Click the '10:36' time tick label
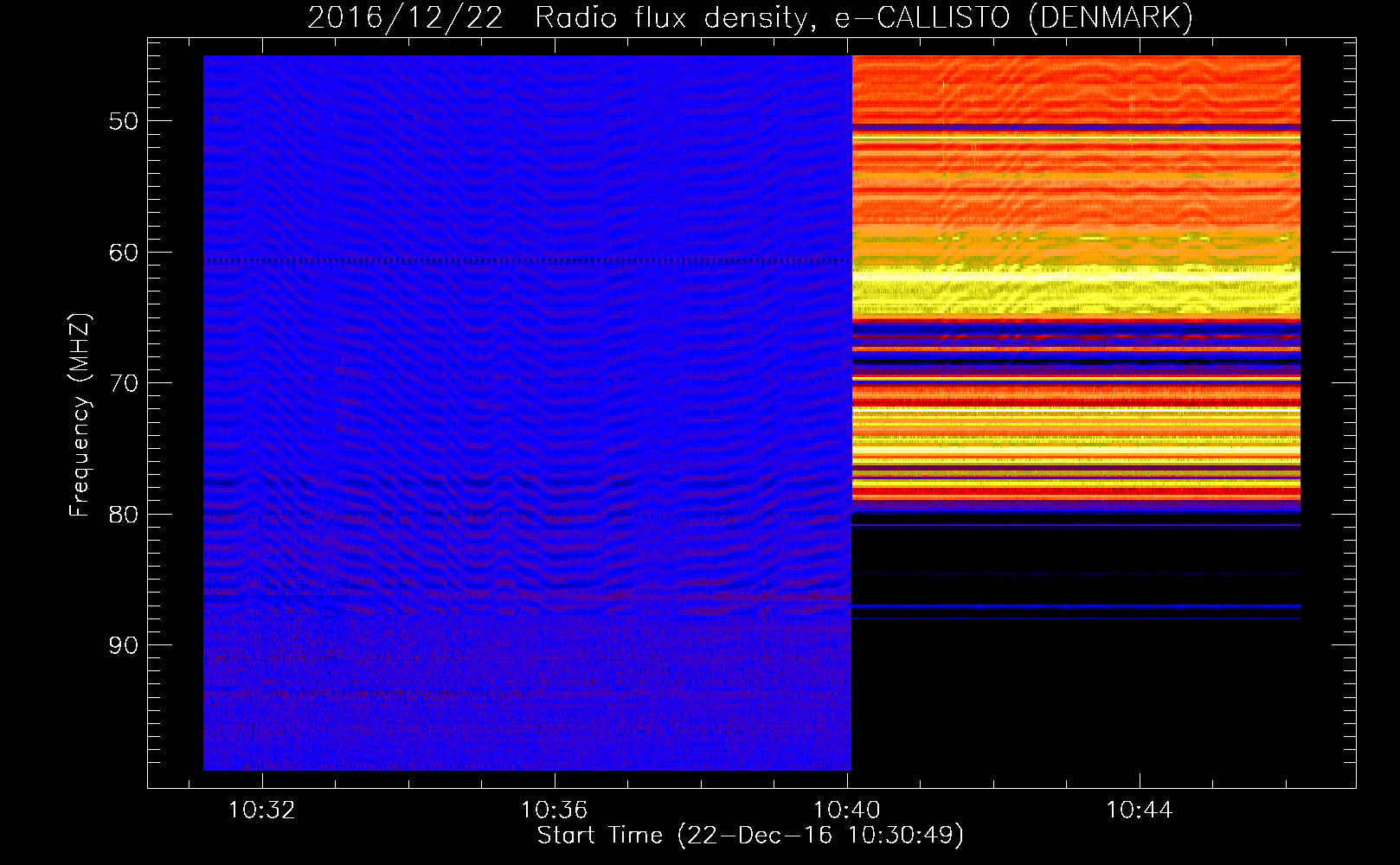This screenshot has width=1400, height=865. 554,810
